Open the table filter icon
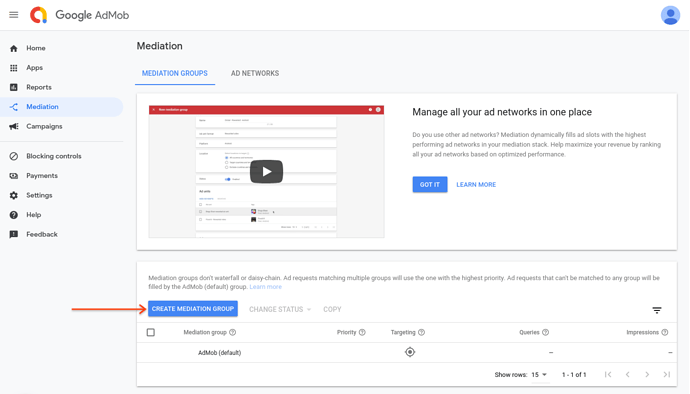This screenshot has height=394, width=690. [657, 310]
